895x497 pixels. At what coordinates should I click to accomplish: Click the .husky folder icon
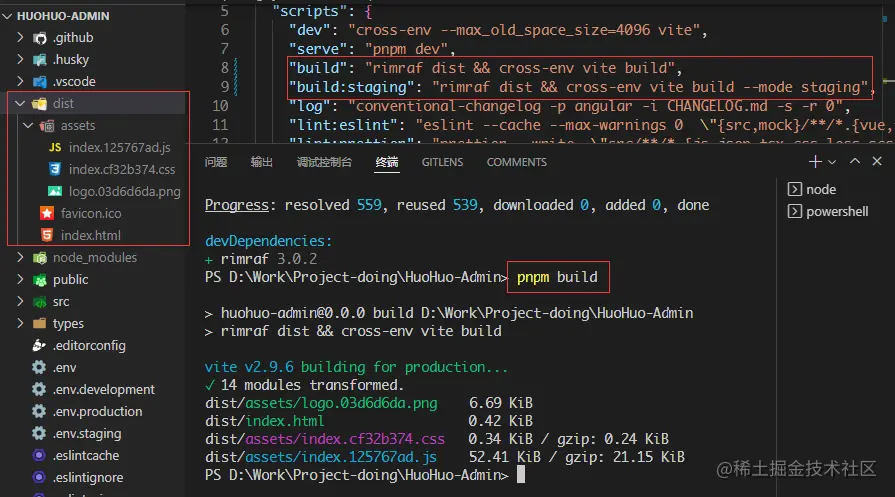click(39, 60)
